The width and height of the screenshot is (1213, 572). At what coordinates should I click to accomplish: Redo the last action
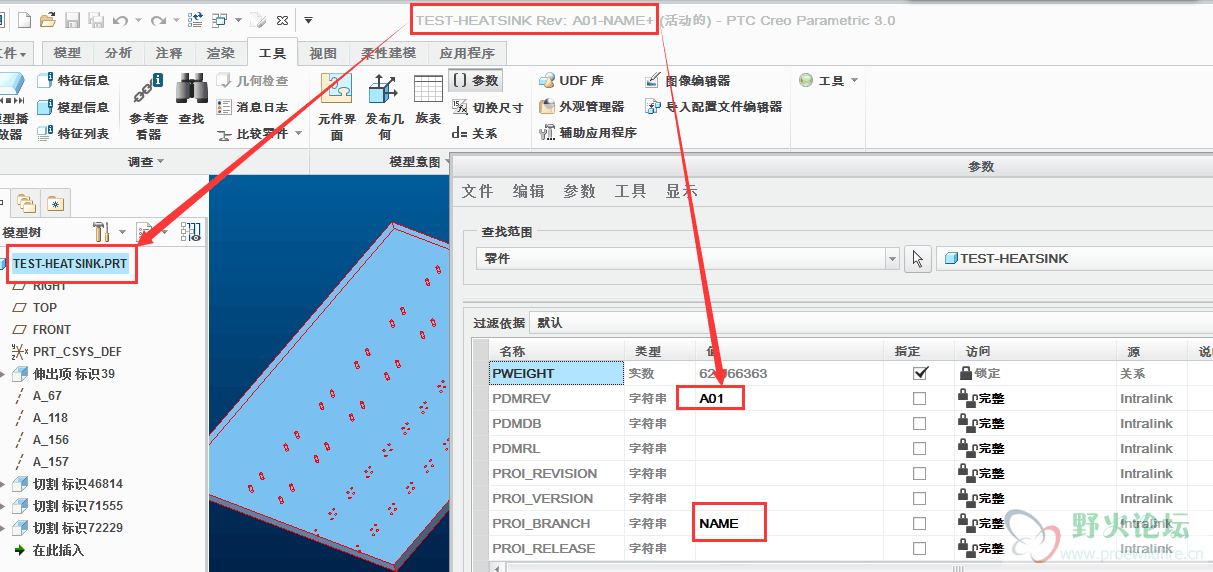pos(157,20)
